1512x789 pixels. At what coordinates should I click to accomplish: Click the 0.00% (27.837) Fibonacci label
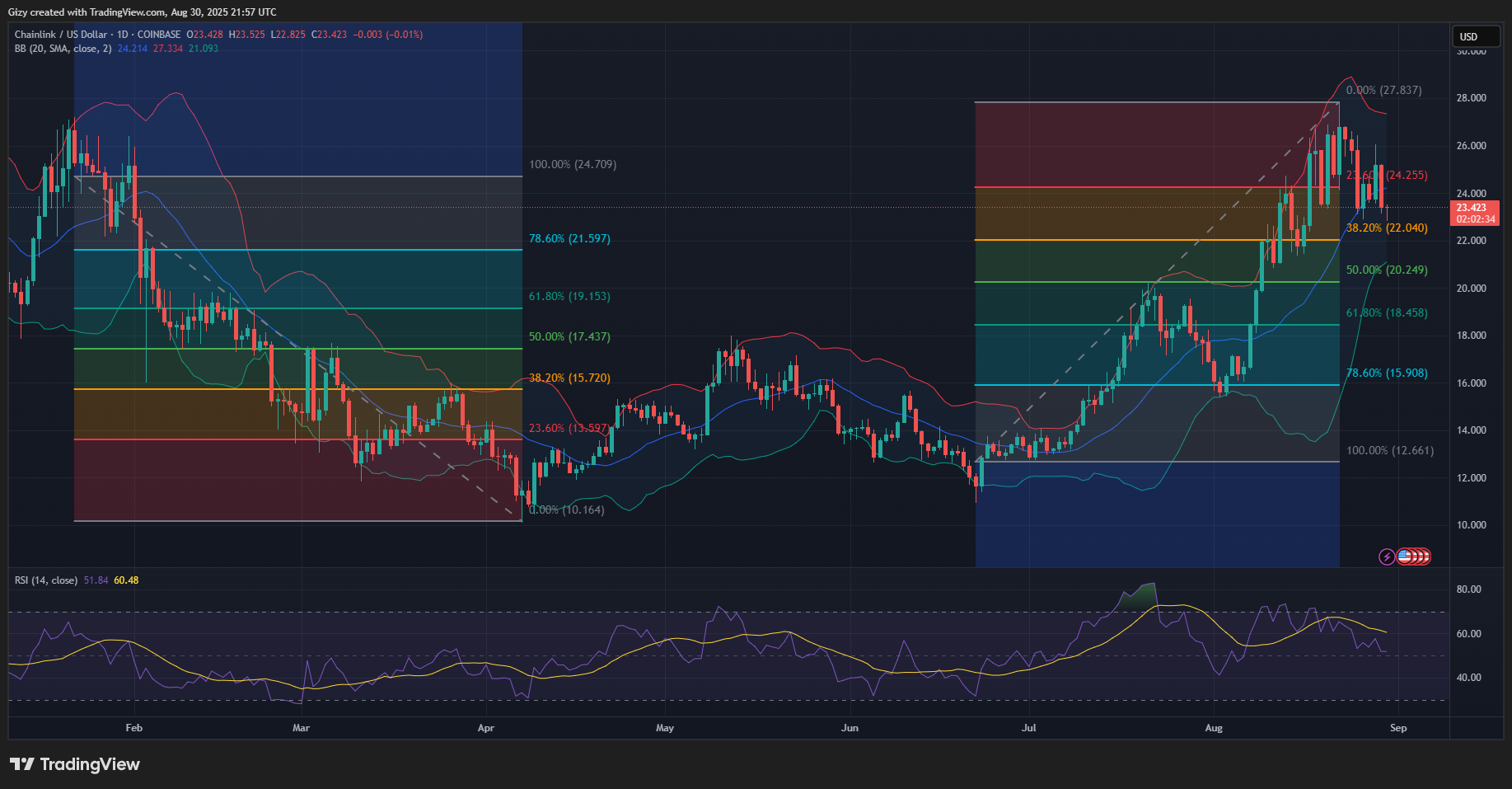pyautogui.click(x=1383, y=90)
